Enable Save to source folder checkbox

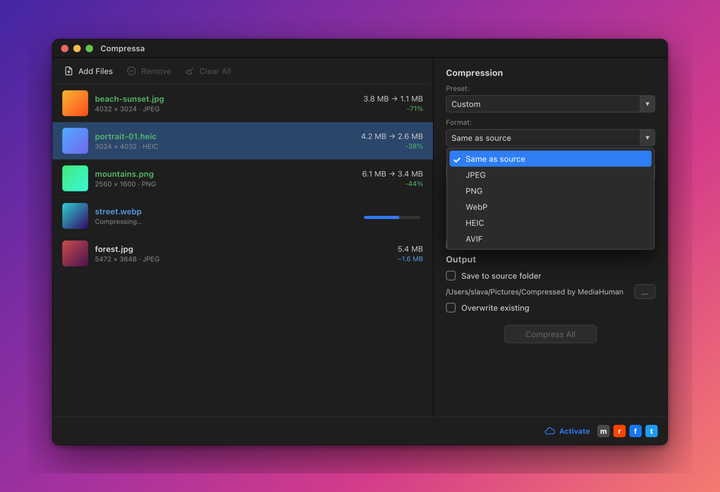tap(451, 276)
